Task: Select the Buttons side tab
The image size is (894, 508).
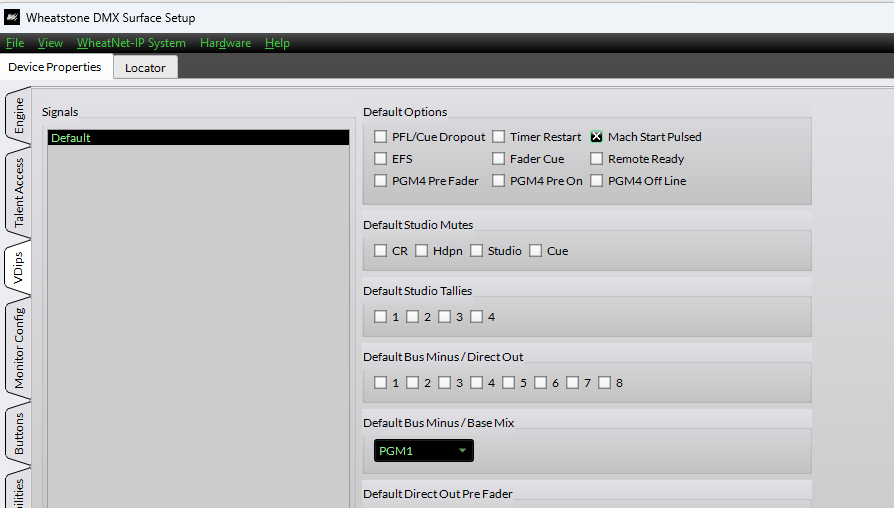Action: tap(18, 433)
